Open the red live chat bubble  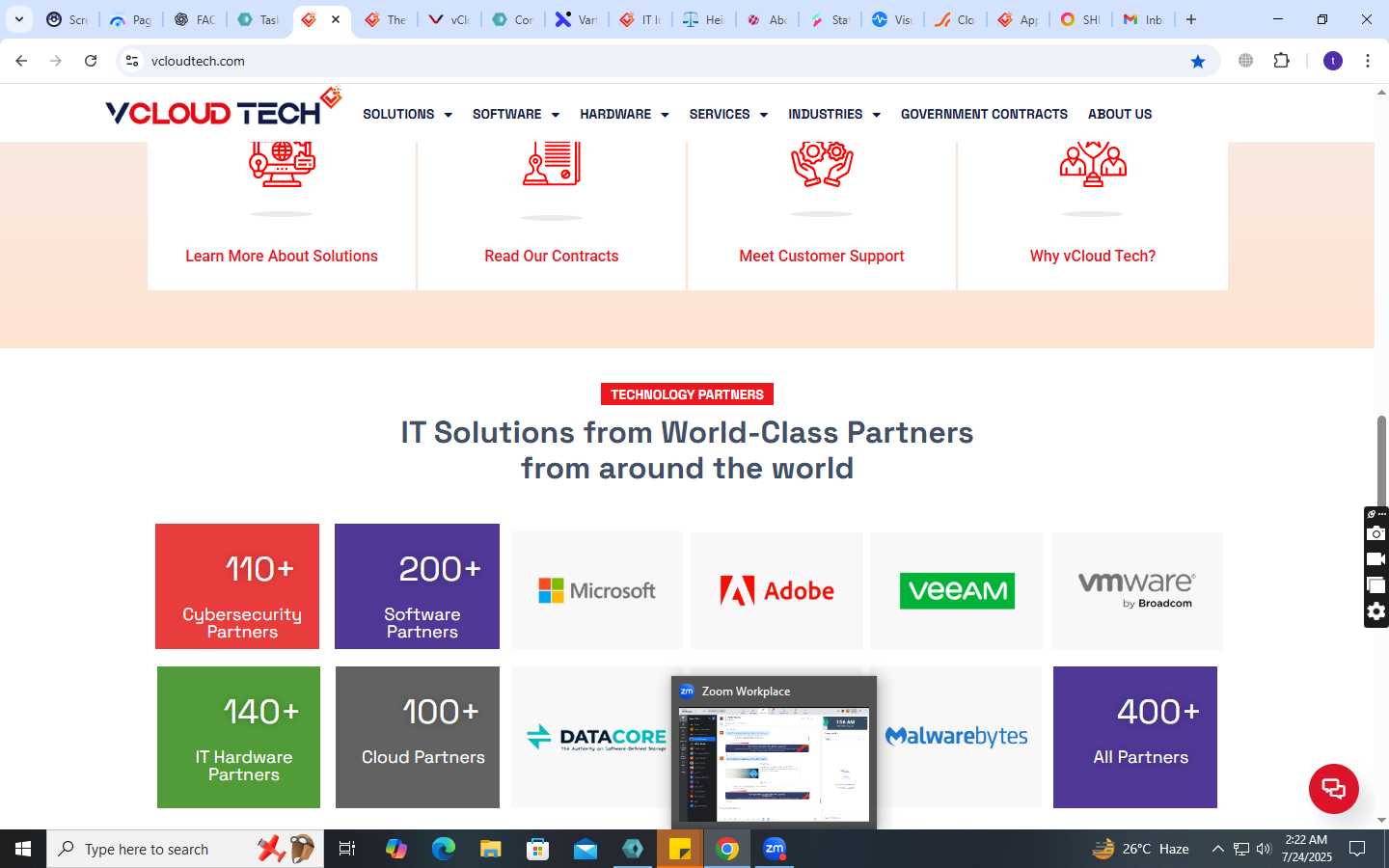click(1333, 788)
